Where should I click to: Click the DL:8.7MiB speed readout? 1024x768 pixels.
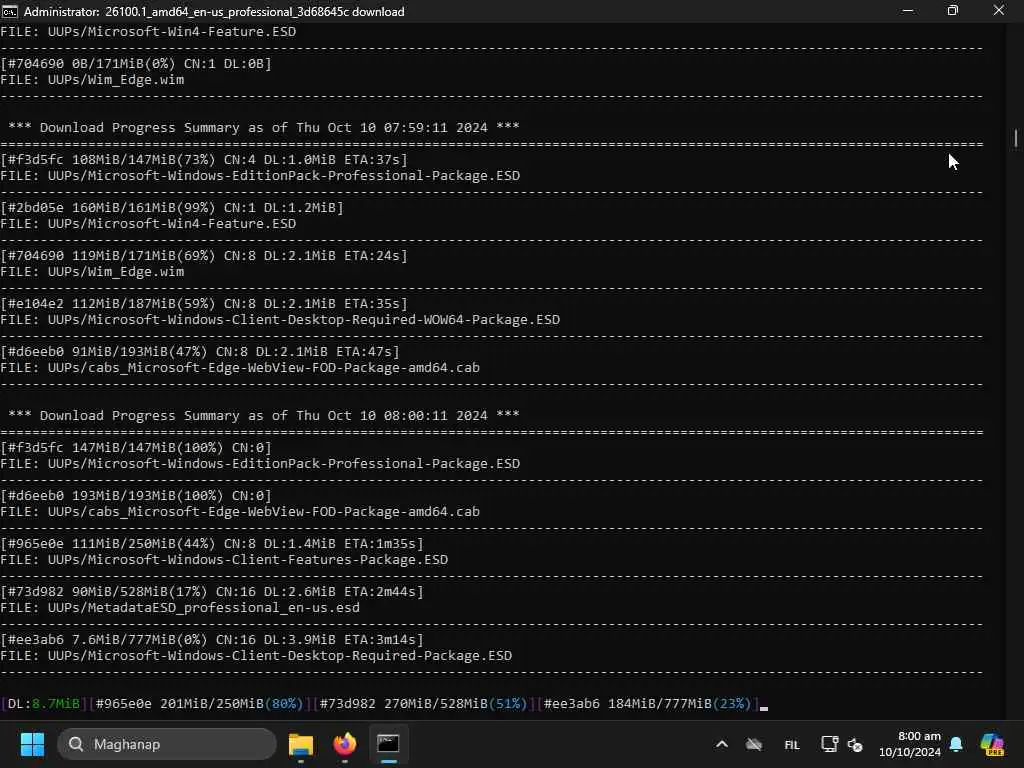click(43, 703)
